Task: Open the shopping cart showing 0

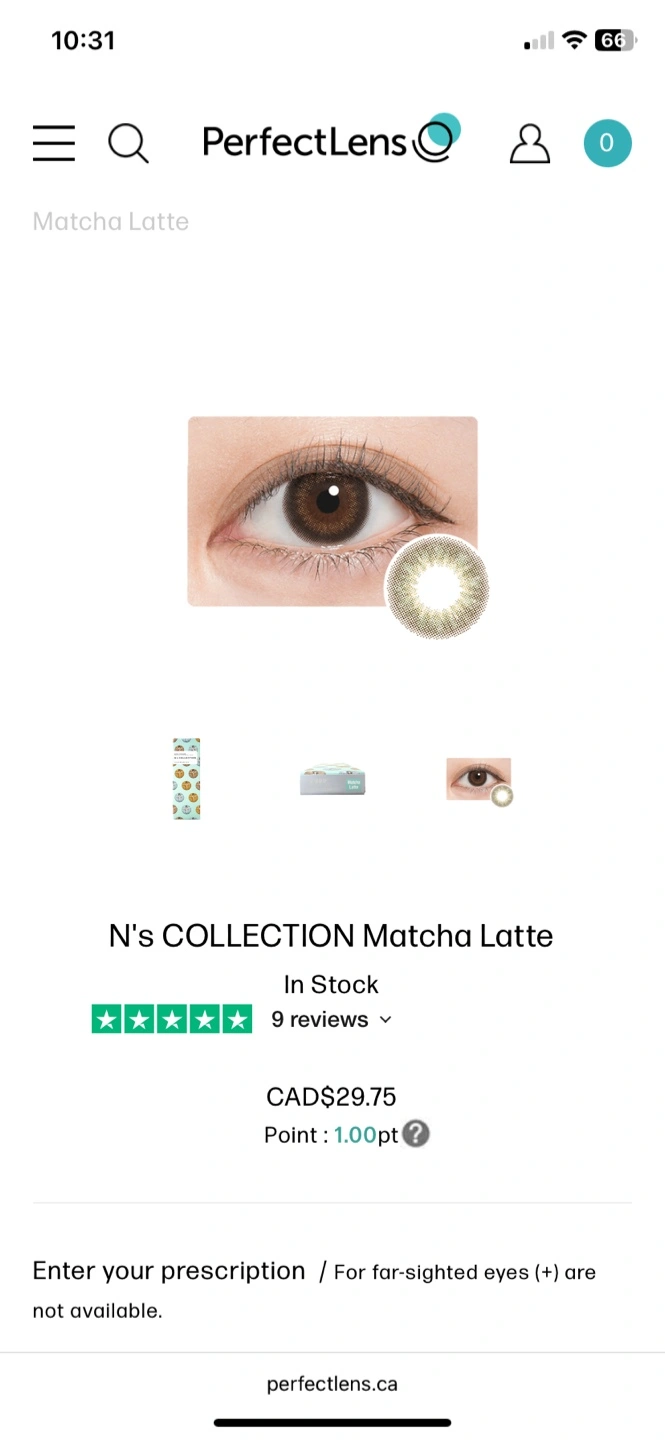Action: tap(607, 143)
